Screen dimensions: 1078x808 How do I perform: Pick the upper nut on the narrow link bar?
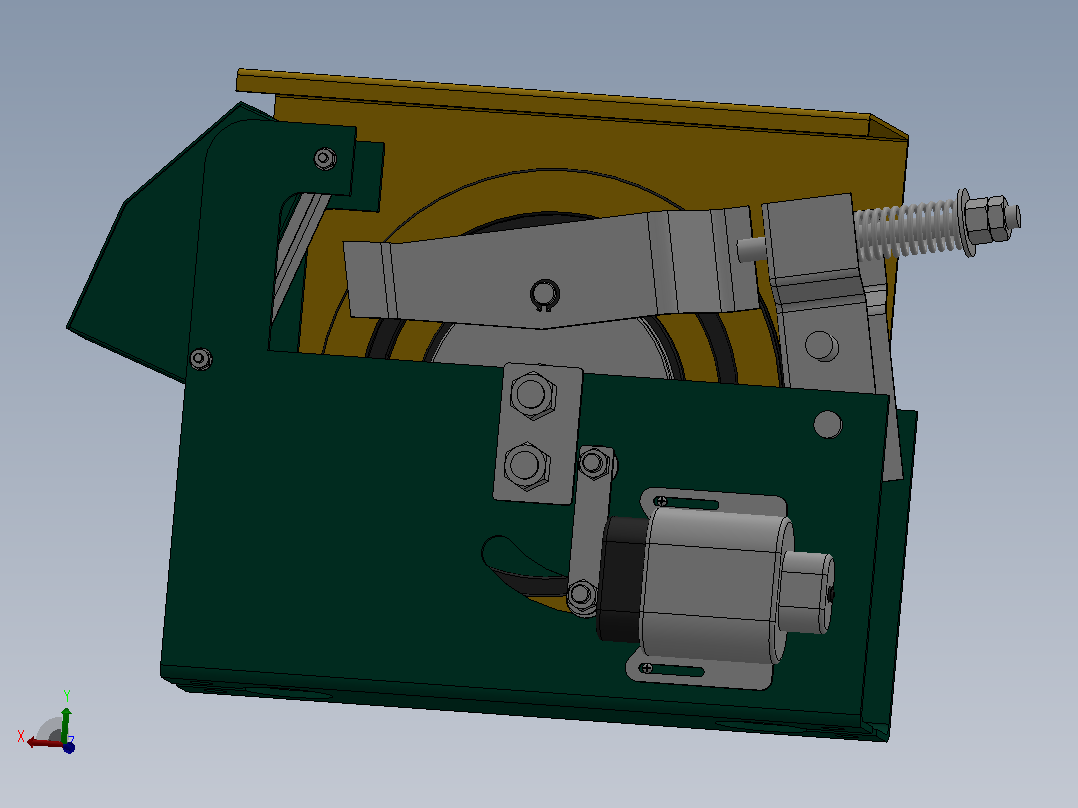[x=593, y=463]
